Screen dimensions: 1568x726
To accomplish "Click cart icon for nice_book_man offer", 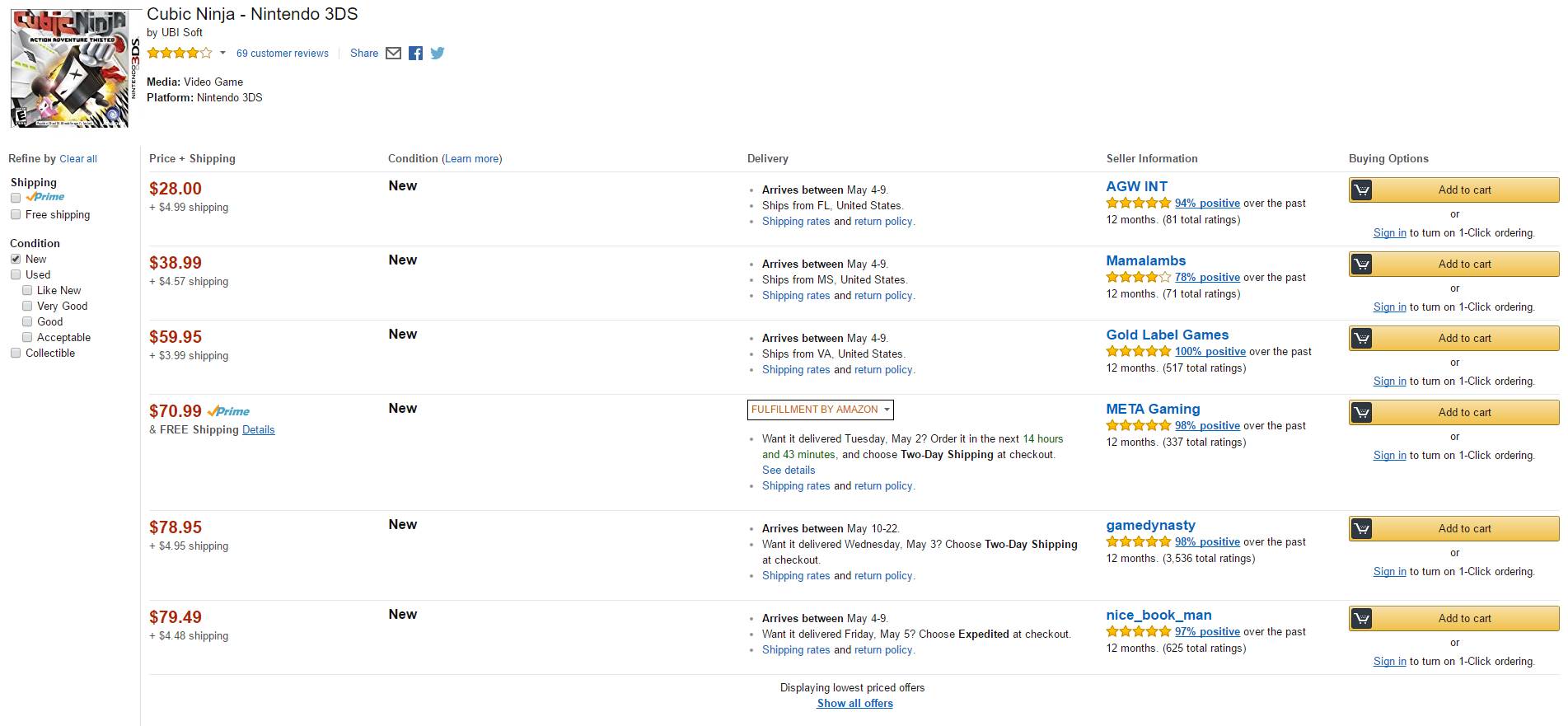I will [1362, 619].
